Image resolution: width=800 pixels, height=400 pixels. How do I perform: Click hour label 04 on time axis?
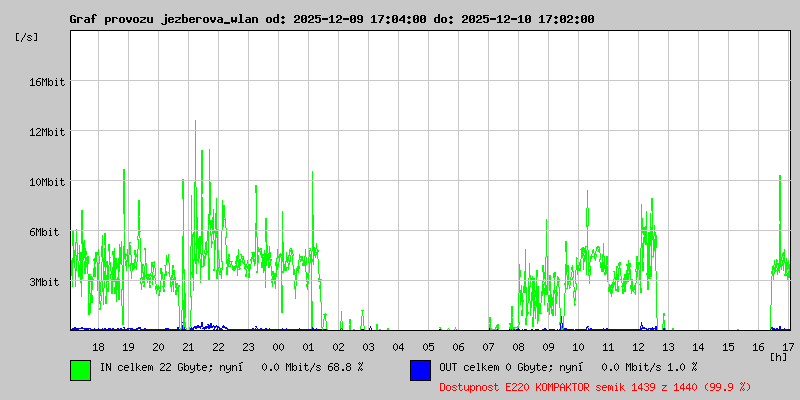click(398, 347)
